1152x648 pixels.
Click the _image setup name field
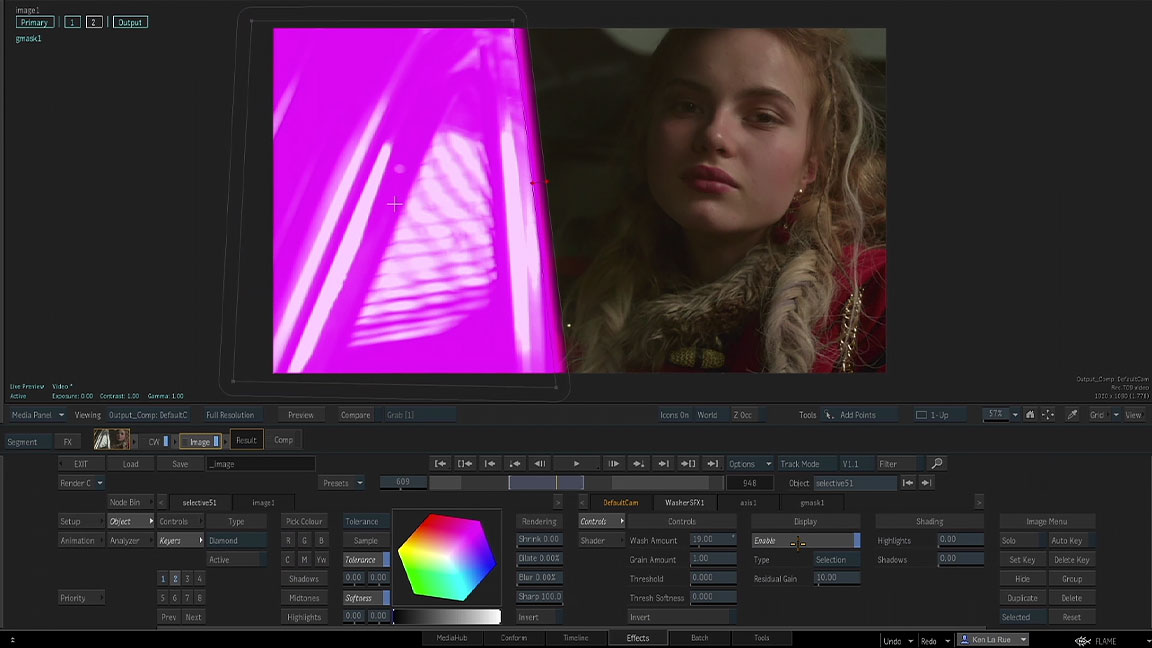pyautogui.click(x=261, y=464)
